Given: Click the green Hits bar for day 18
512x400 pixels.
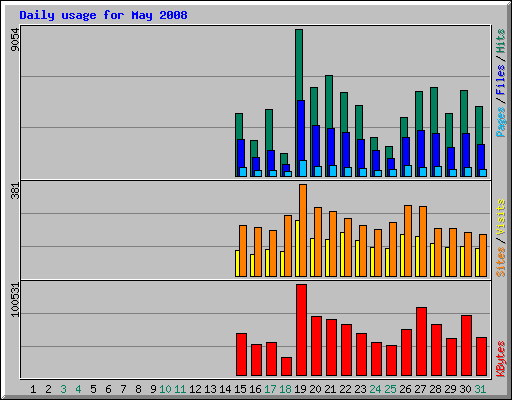Looking at the screenshot, I should pos(284,158).
